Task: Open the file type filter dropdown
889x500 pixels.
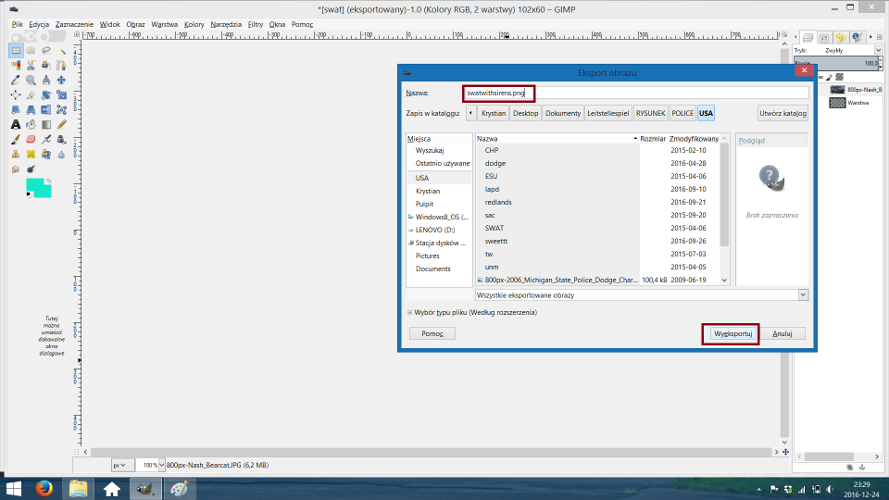Action: tap(641, 295)
